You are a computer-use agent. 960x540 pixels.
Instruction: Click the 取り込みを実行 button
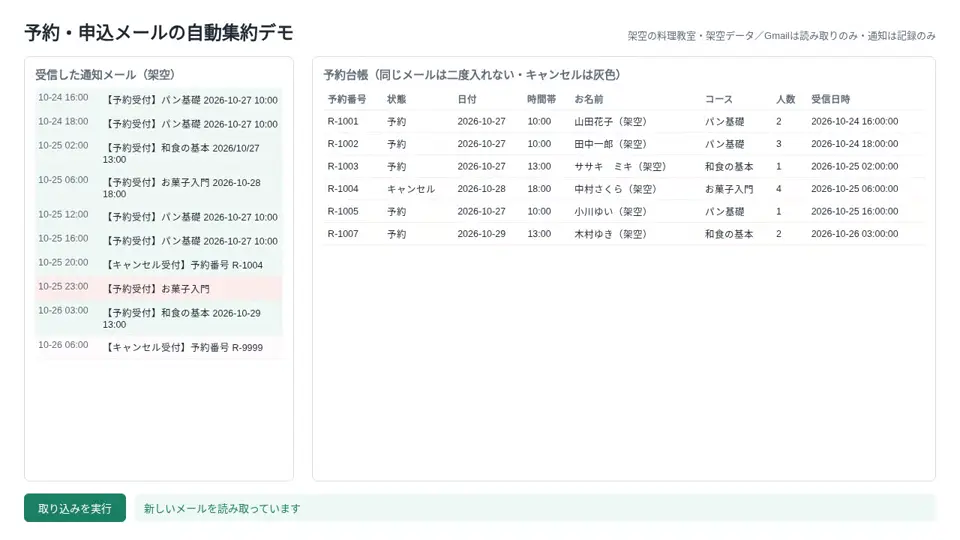click(75, 508)
